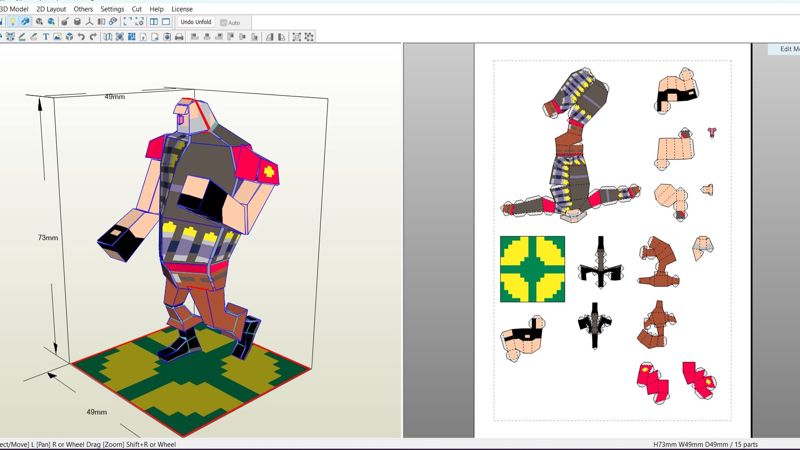
Task: Click the dotted-square selection icon
Action: point(296,37)
